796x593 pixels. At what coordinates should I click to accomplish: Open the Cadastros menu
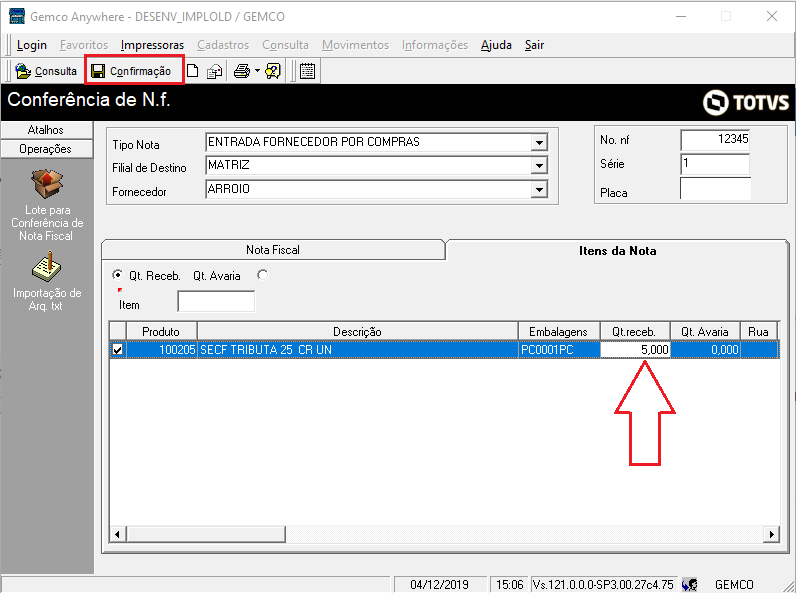click(x=223, y=45)
